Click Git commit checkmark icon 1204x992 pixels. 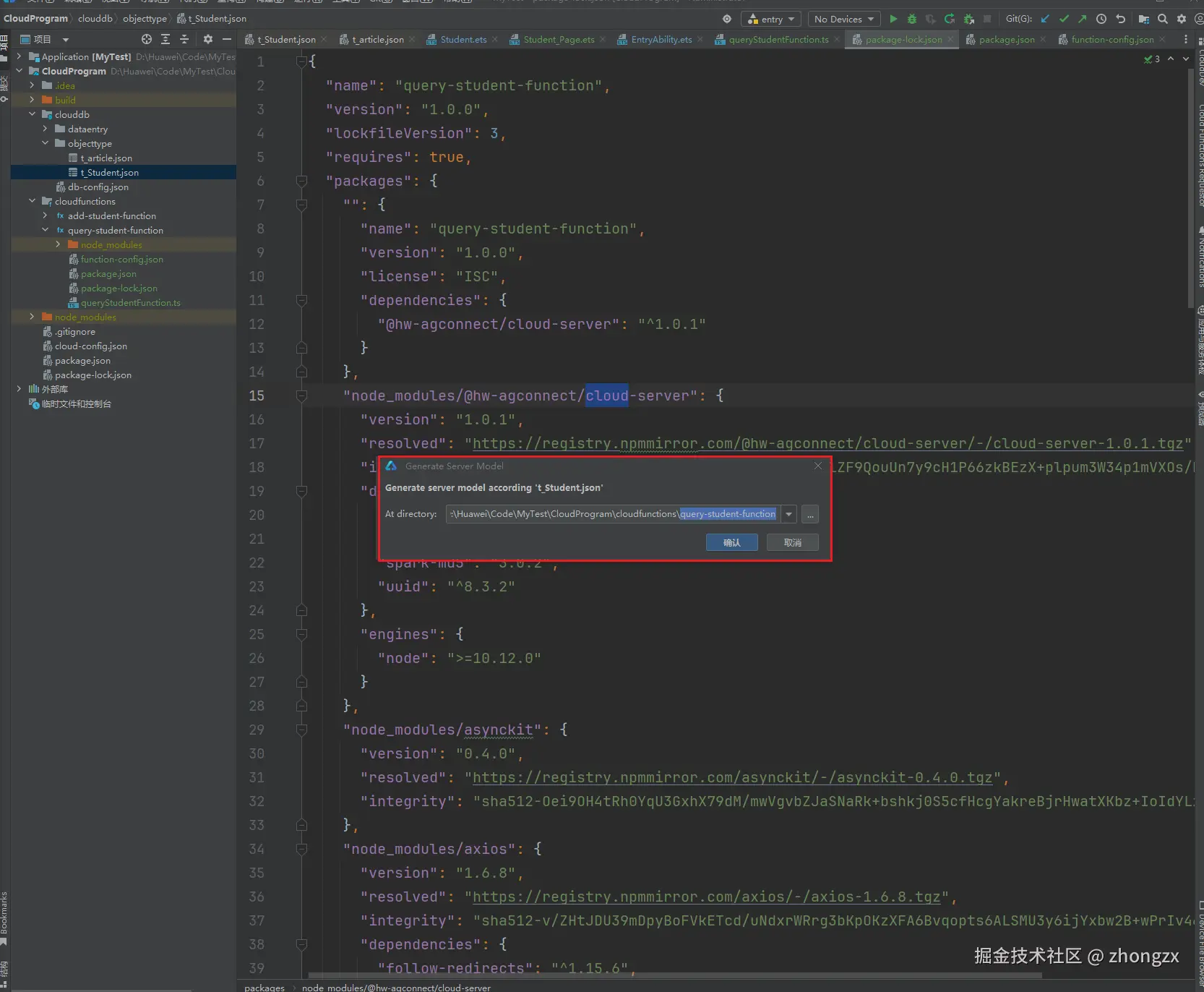(1064, 19)
